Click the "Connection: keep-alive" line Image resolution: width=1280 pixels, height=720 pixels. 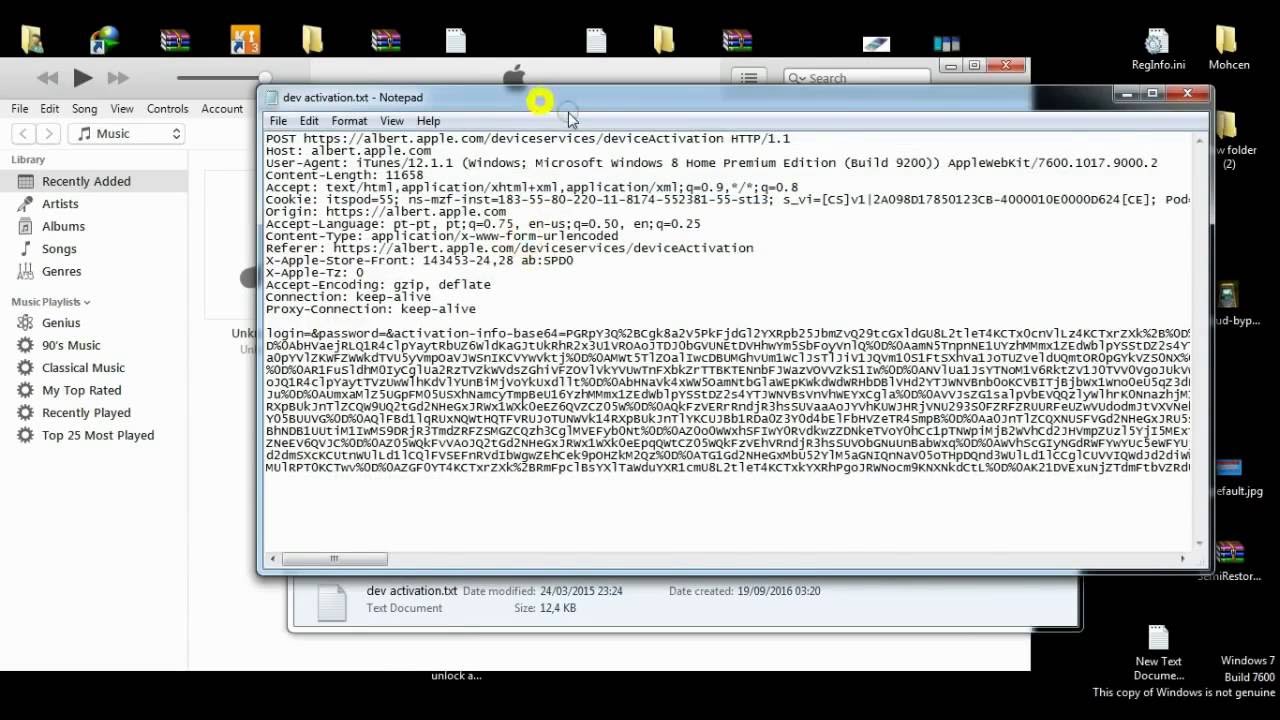pyautogui.click(x=348, y=297)
